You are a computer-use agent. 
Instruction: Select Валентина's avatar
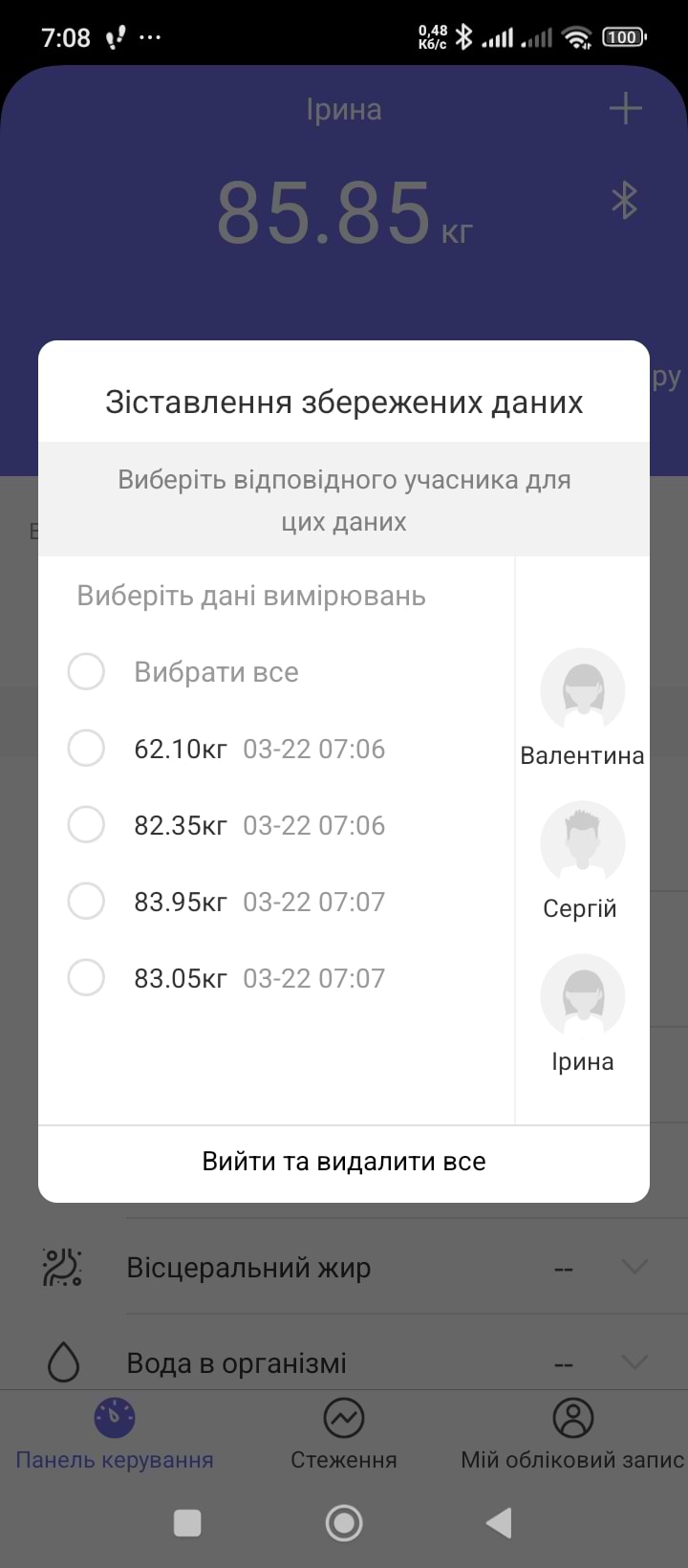(582, 691)
